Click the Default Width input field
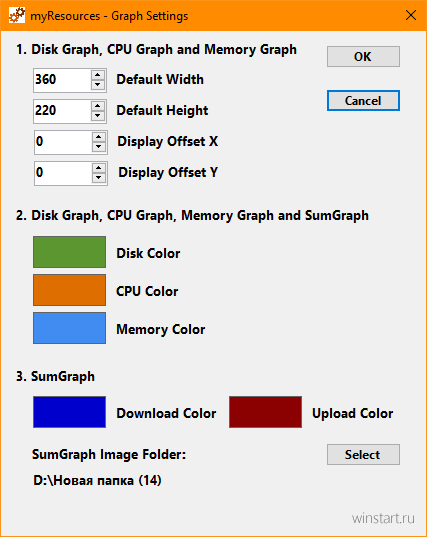427x537 pixels. (62, 80)
